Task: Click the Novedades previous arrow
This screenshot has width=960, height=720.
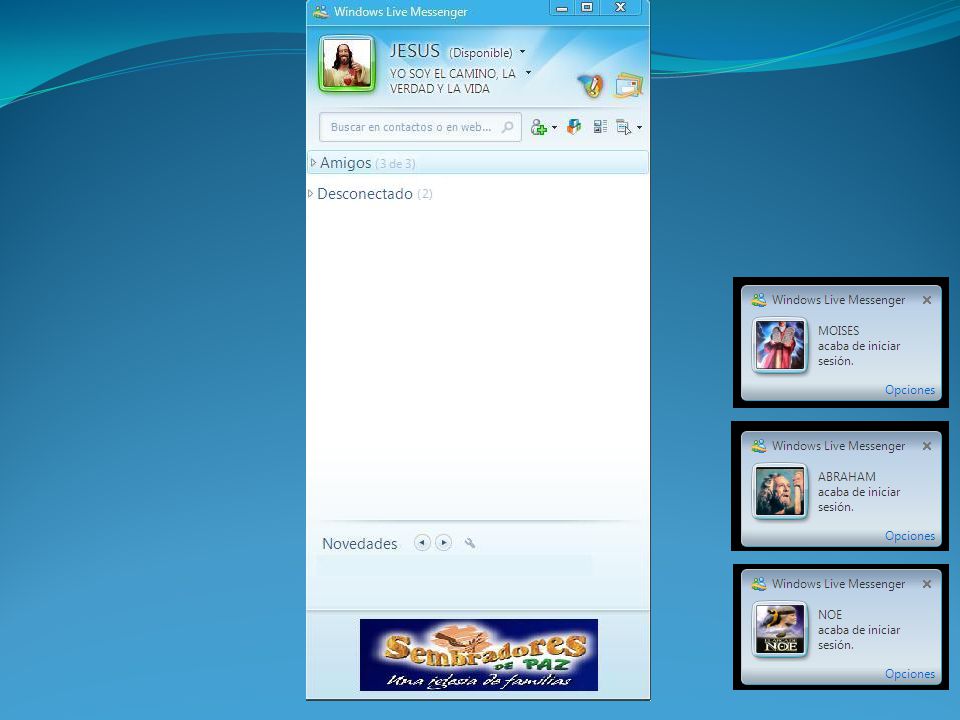Action: point(422,542)
